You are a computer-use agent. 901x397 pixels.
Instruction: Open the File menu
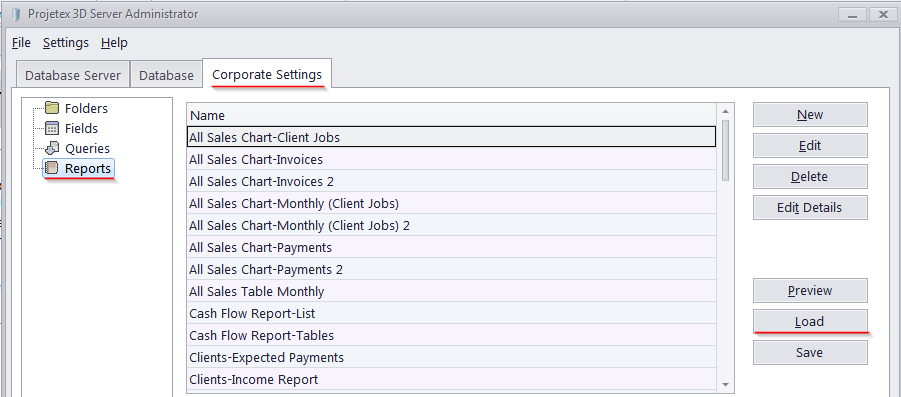click(x=21, y=43)
